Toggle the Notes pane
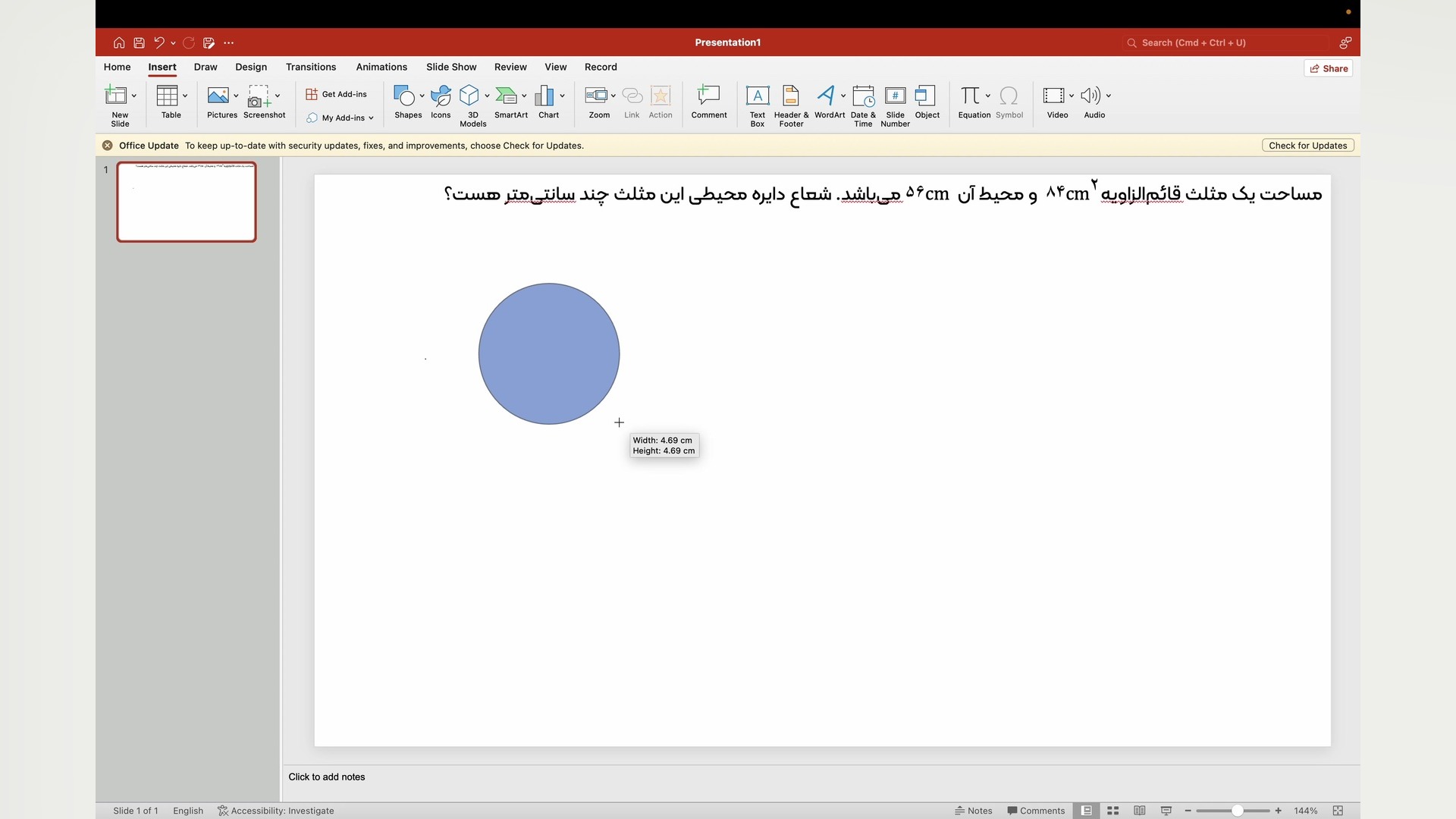This screenshot has width=1456, height=819. coord(974,811)
